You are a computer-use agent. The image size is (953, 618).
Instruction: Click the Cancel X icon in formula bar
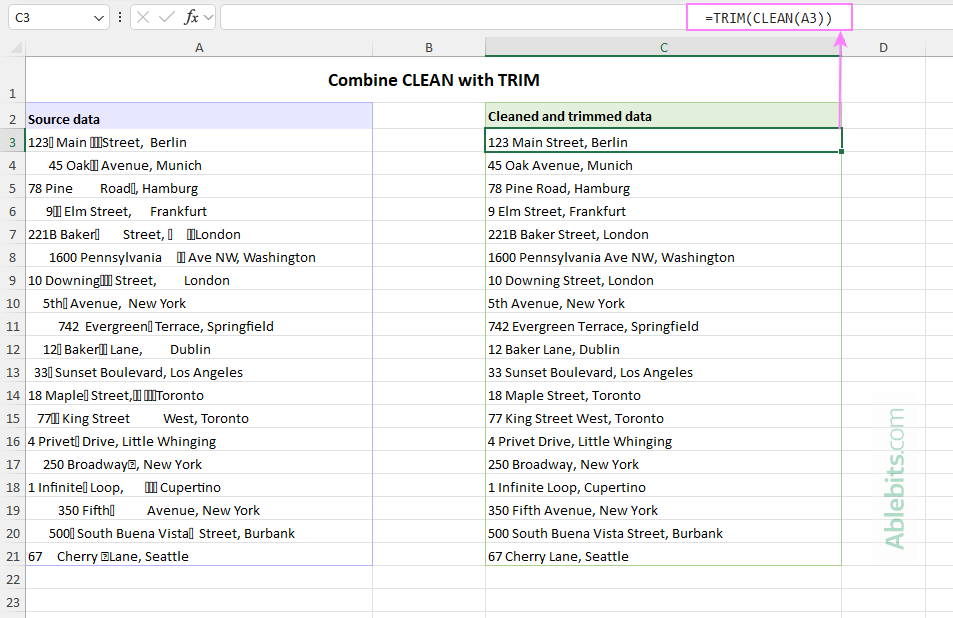(x=143, y=17)
